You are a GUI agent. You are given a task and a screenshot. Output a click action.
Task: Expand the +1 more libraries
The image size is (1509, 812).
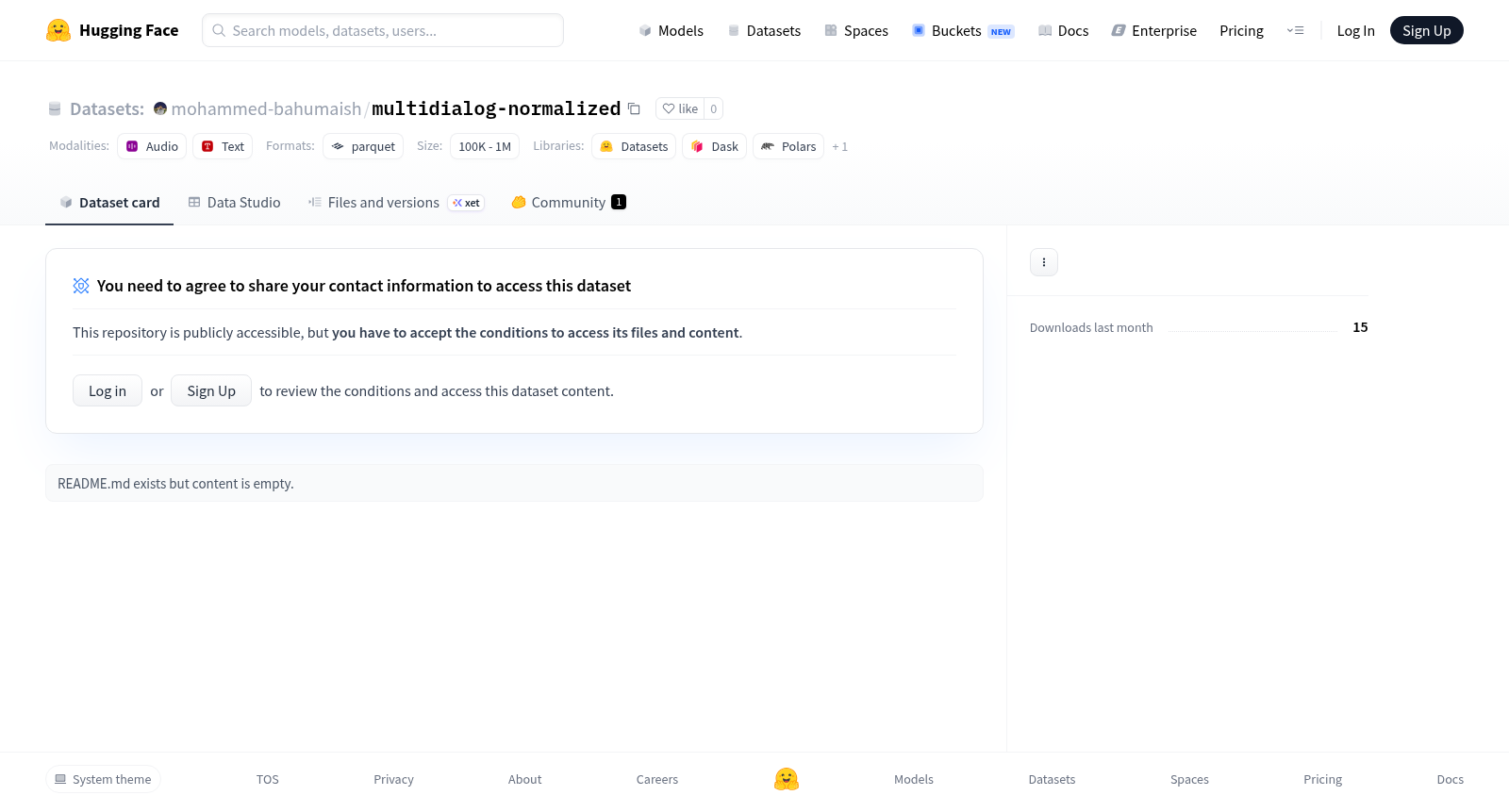[x=840, y=147]
